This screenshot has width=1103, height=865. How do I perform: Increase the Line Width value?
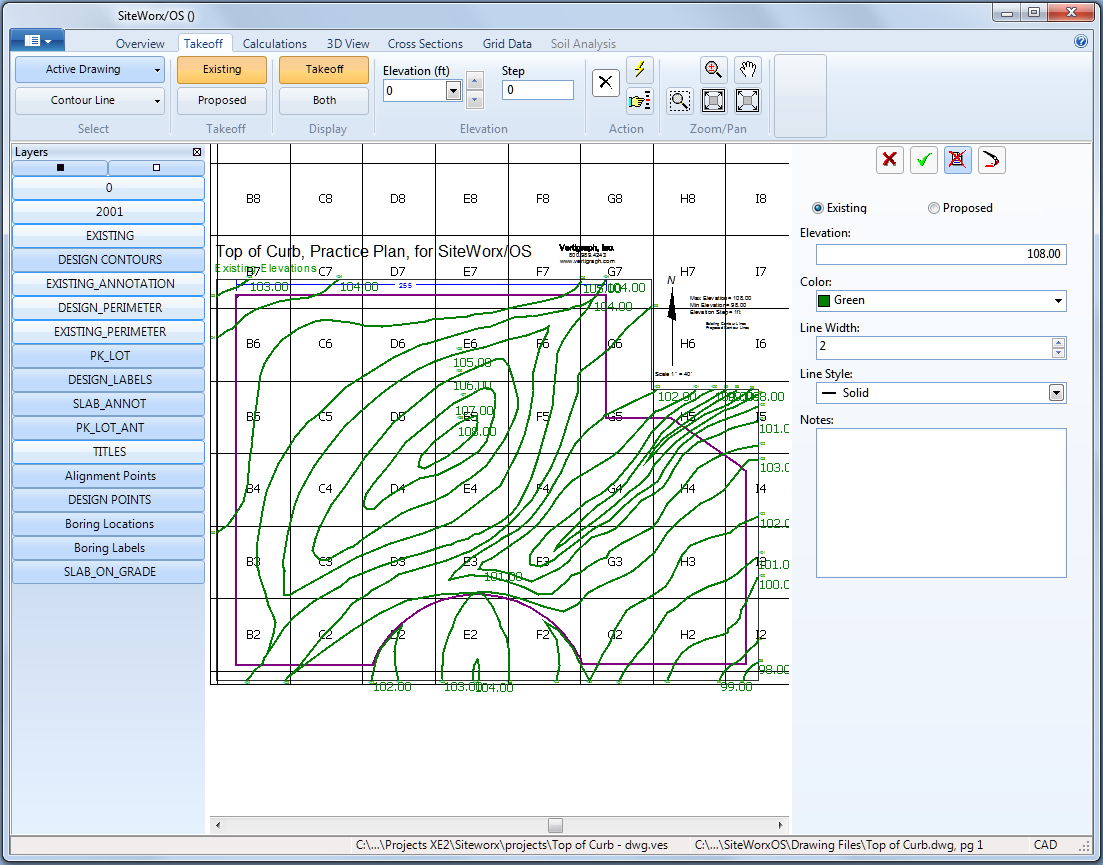pos(1058,343)
